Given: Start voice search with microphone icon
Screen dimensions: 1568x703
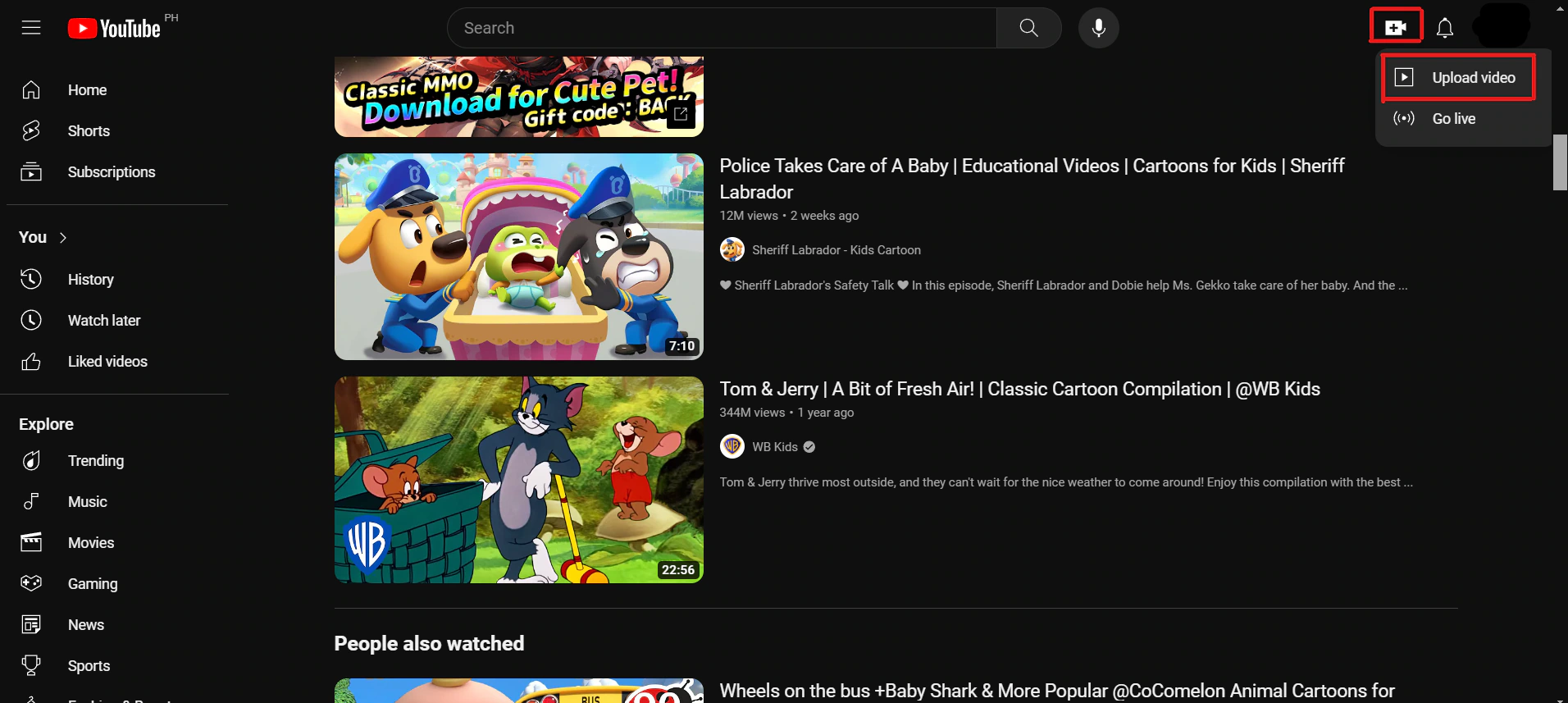Looking at the screenshot, I should click(1099, 28).
